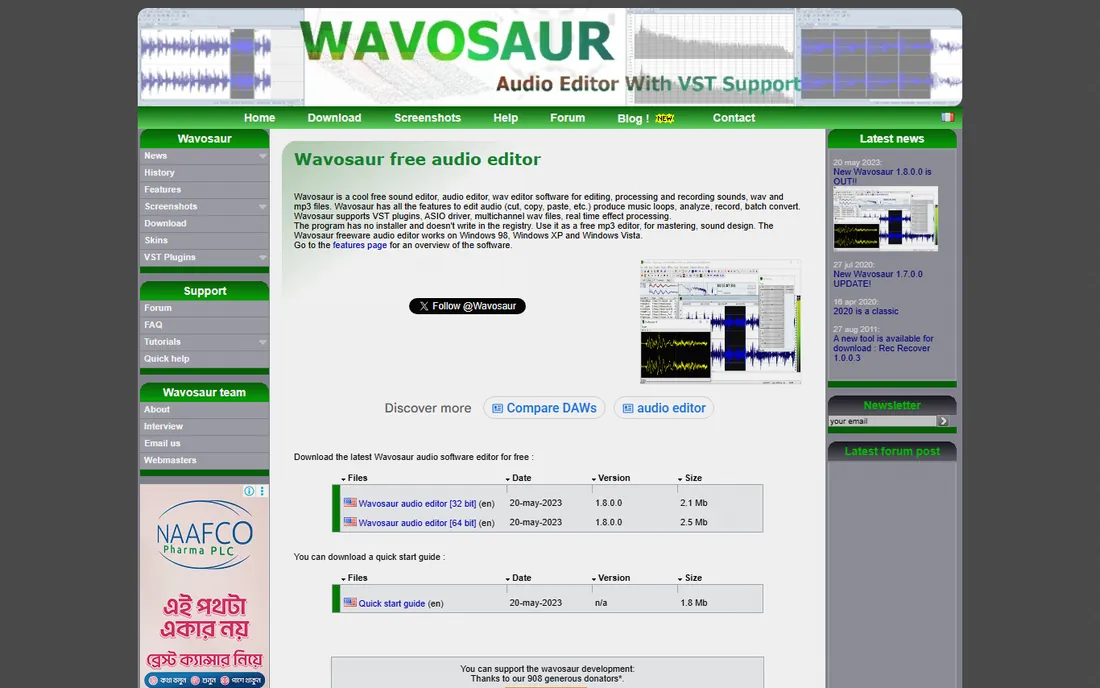This screenshot has height=688, width=1100.
Task: Click the ad info icon on NAAFCO ad
Action: pos(249,491)
